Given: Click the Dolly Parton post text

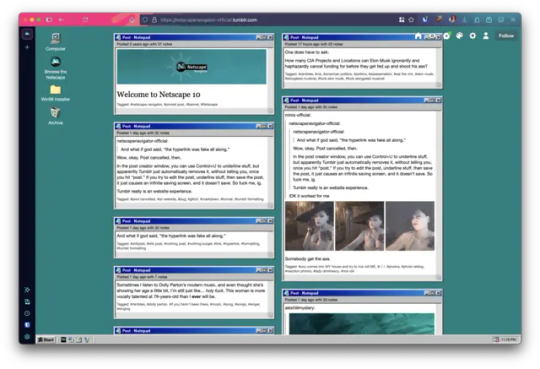Looking at the screenshot, I should click(190, 290).
